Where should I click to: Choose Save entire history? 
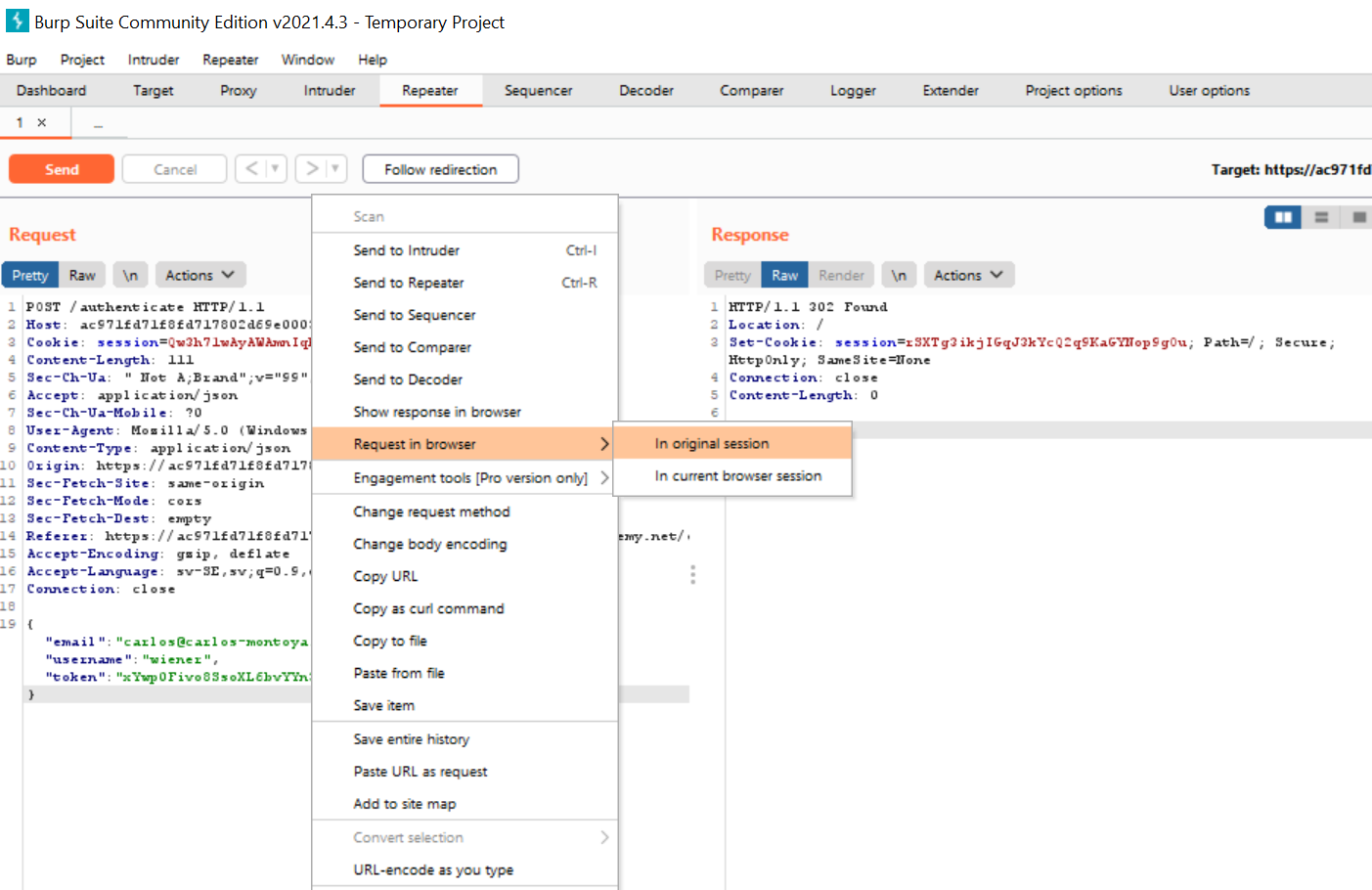tap(465, 739)
